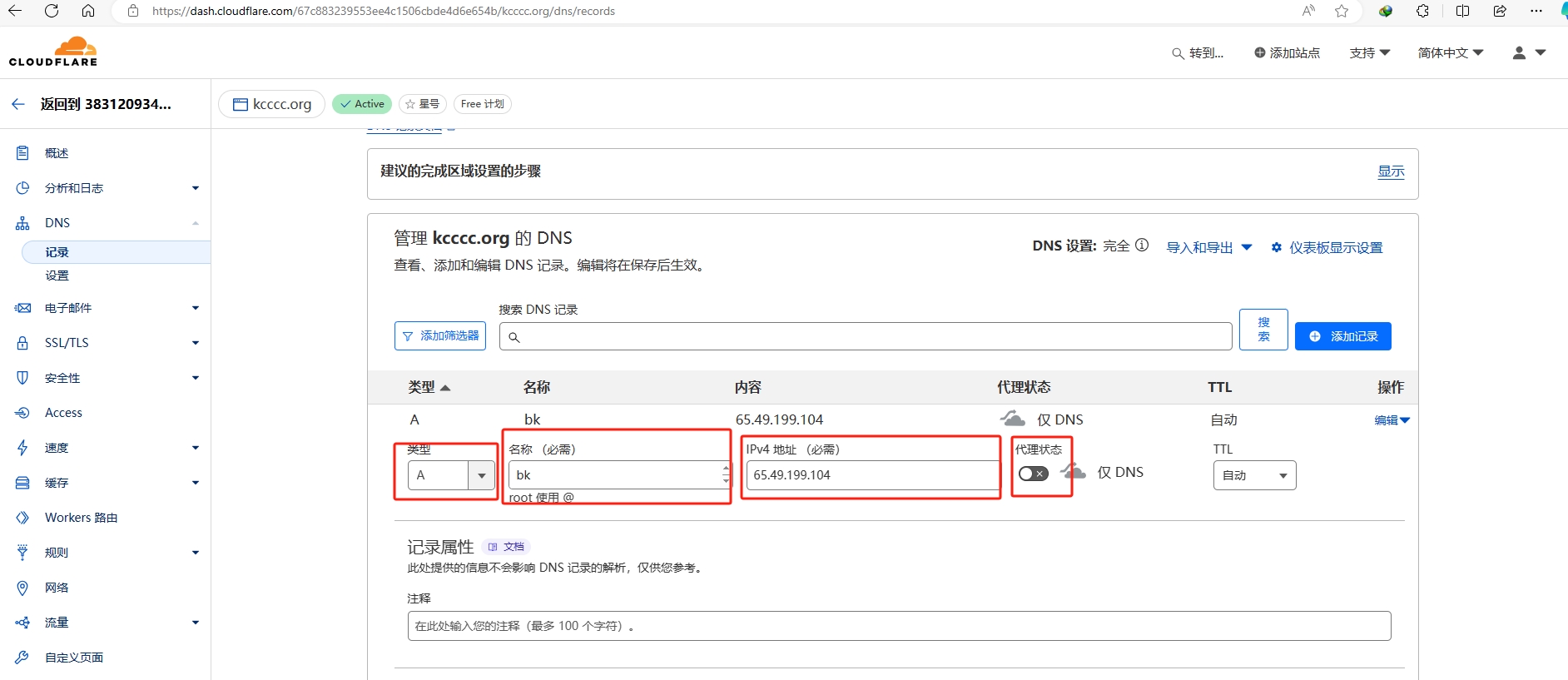1568x680 pixels.
Task: Click the IPv4 address (IPv4 地址) field
Action: click(x=872, y=475)
